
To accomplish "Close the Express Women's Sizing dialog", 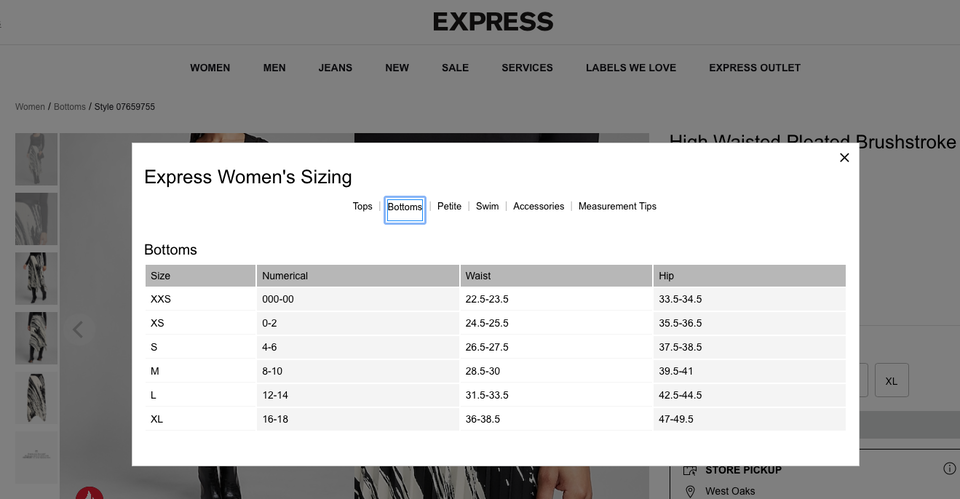I will click(x=844, y=158).
